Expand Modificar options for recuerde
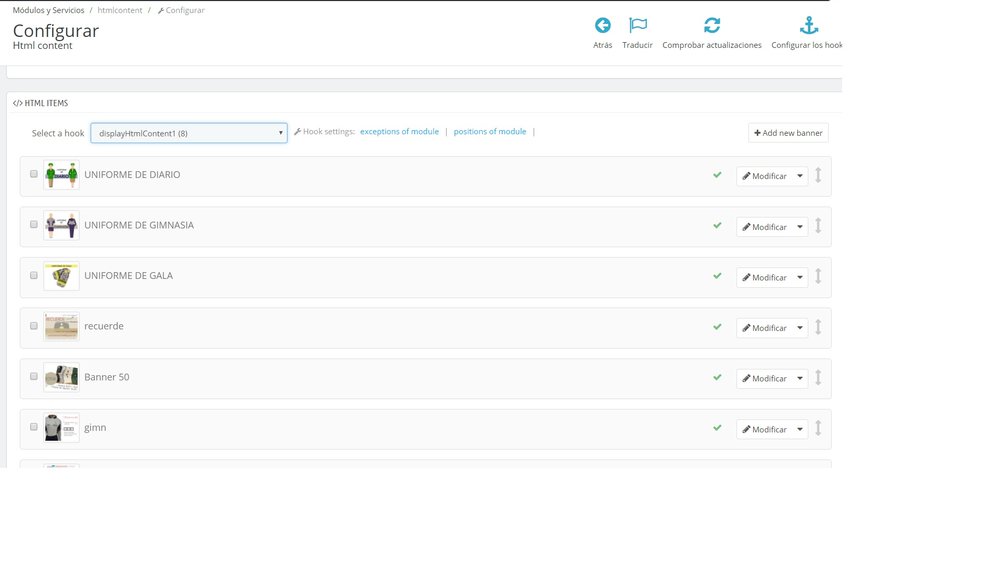Screen dimensions: 1000x562 click(800, 328)
